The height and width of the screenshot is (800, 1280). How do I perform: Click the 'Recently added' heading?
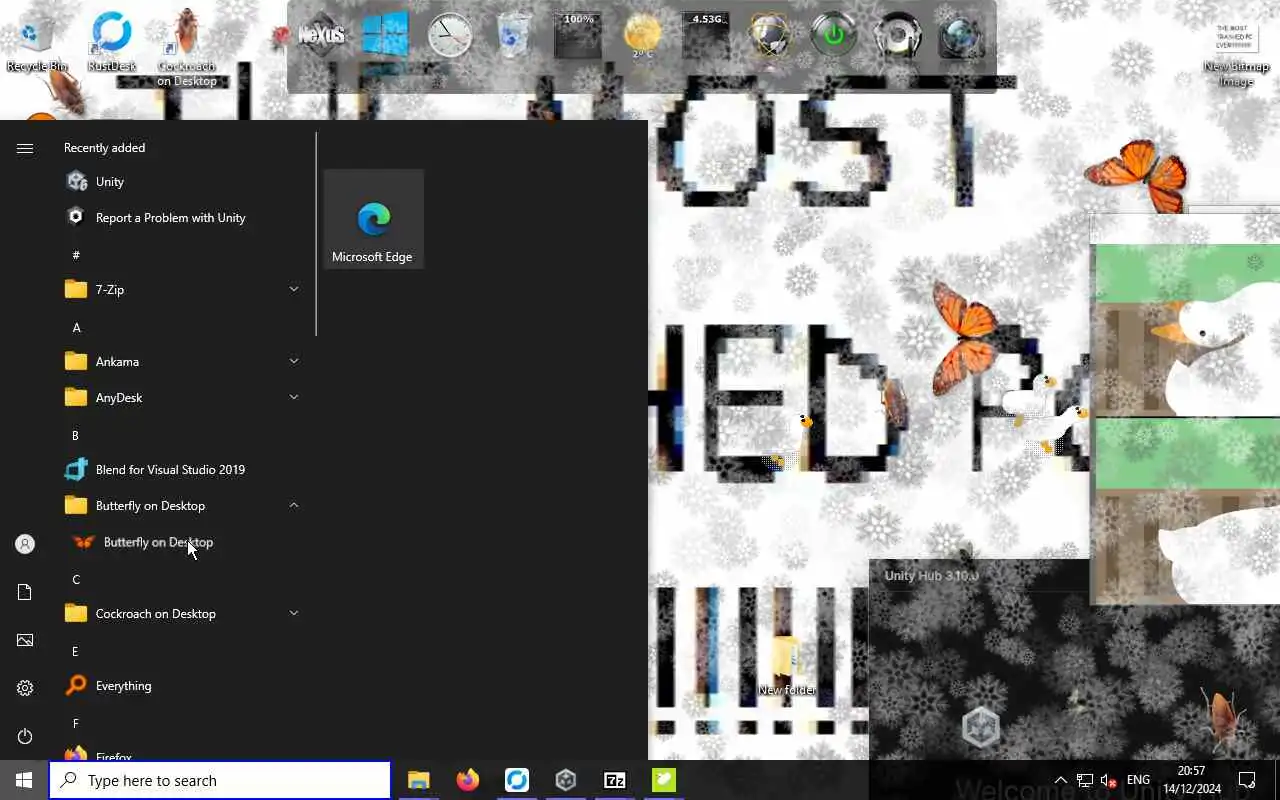coord(104,148)
